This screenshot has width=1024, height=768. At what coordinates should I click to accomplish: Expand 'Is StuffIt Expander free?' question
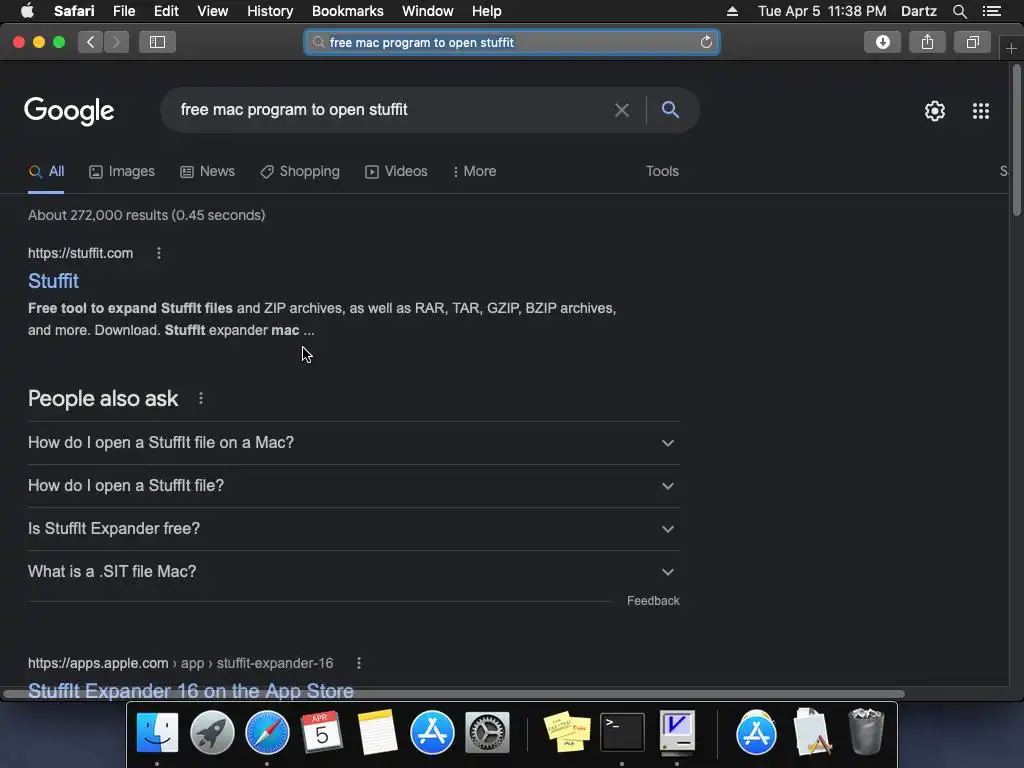(x=353, y=529)
